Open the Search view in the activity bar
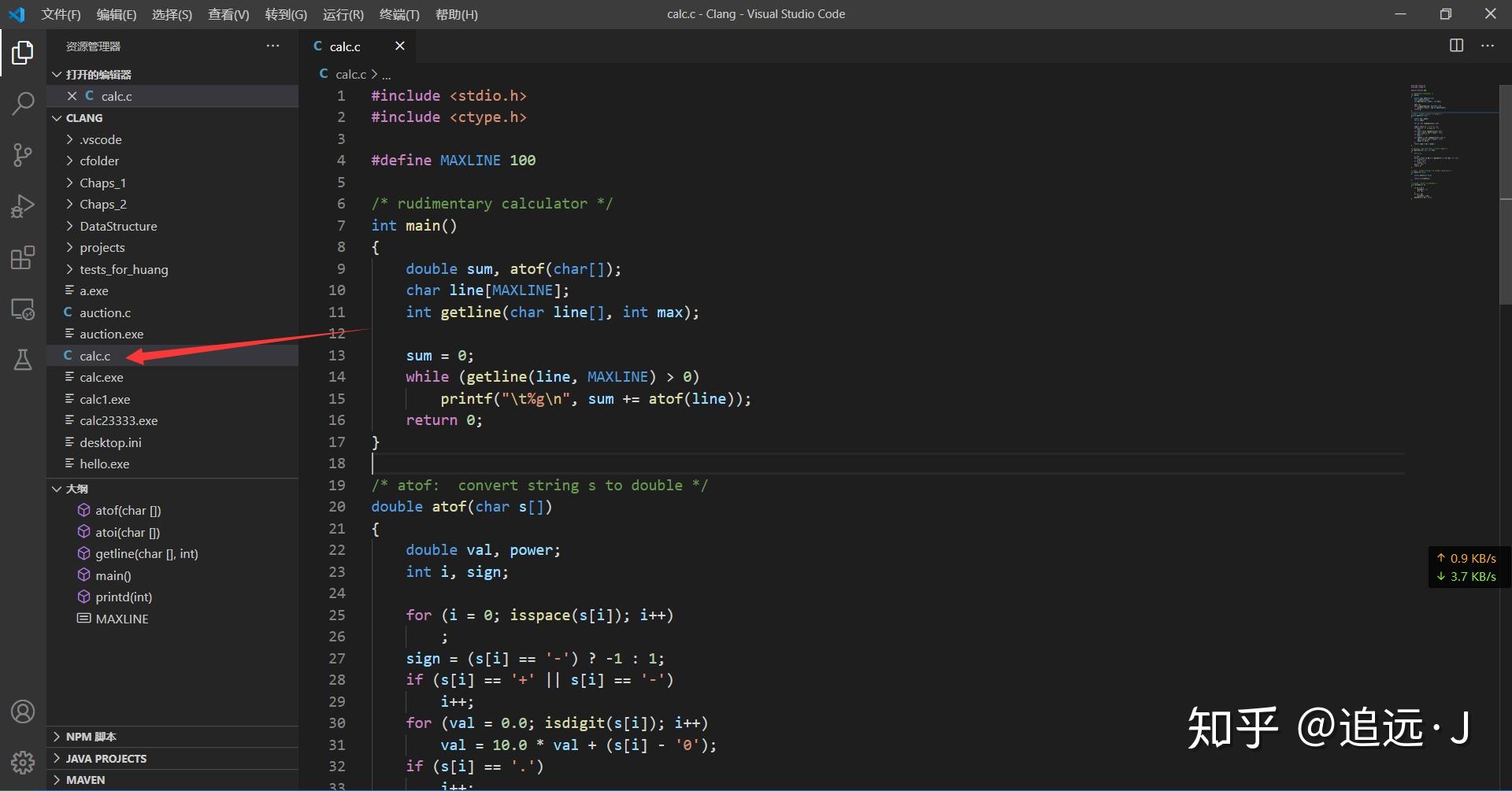Viewport: 1512px width, 791px height. 23,103
